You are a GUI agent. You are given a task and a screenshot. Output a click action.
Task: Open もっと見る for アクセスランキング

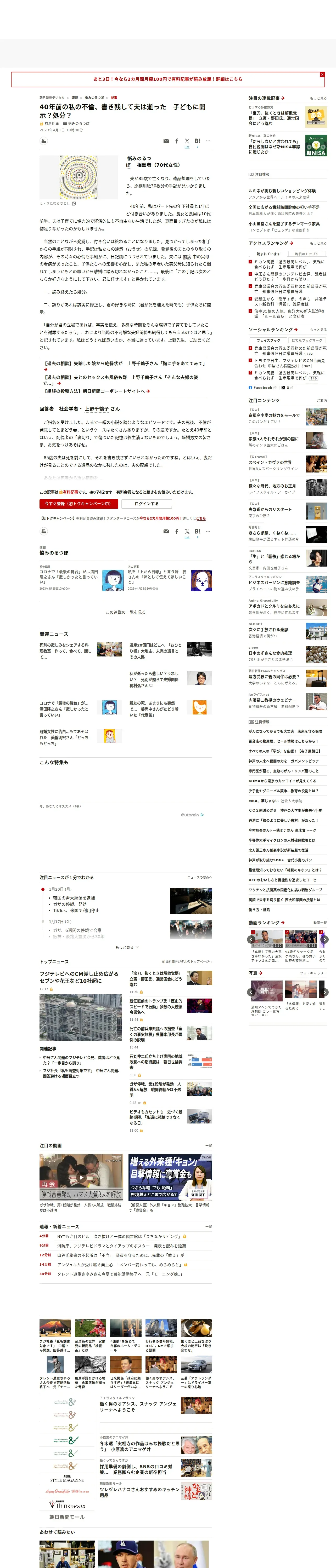(318, 244)
